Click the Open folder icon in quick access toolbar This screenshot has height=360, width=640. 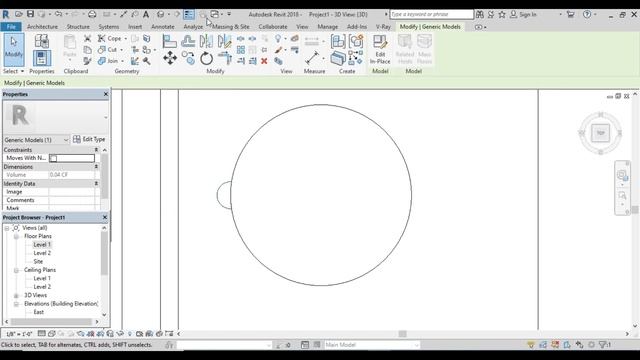[x=19, y=14]
